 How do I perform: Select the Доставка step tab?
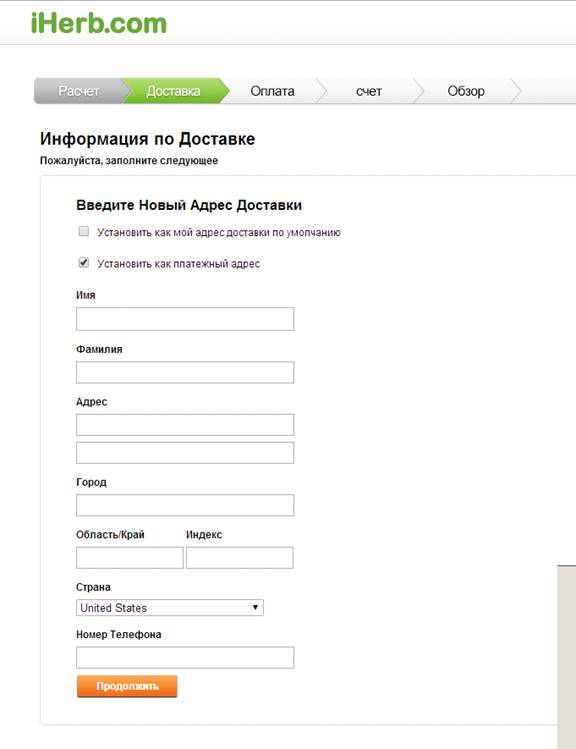tap(173, 91)
